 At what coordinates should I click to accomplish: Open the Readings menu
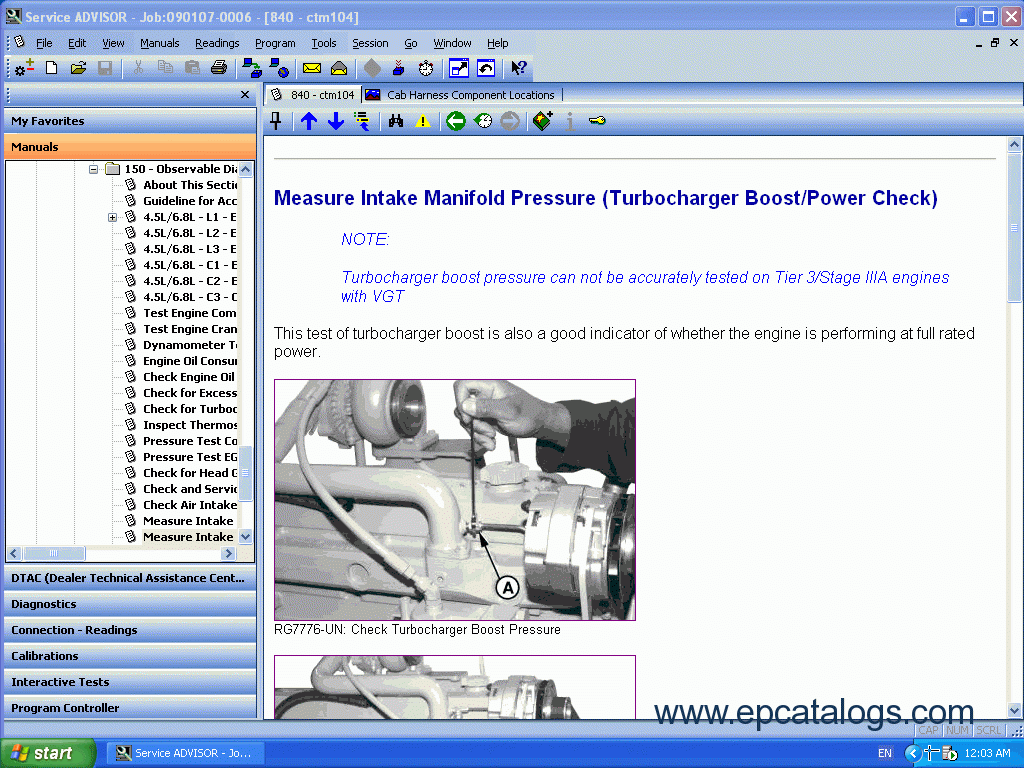tap(217, 43)
